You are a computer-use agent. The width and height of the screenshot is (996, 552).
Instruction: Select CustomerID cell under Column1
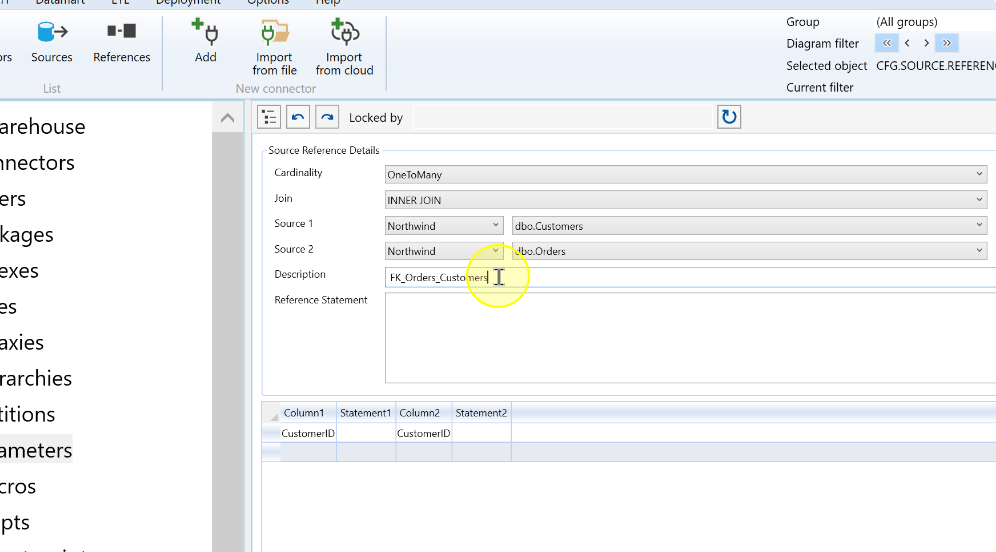(308, 433)
